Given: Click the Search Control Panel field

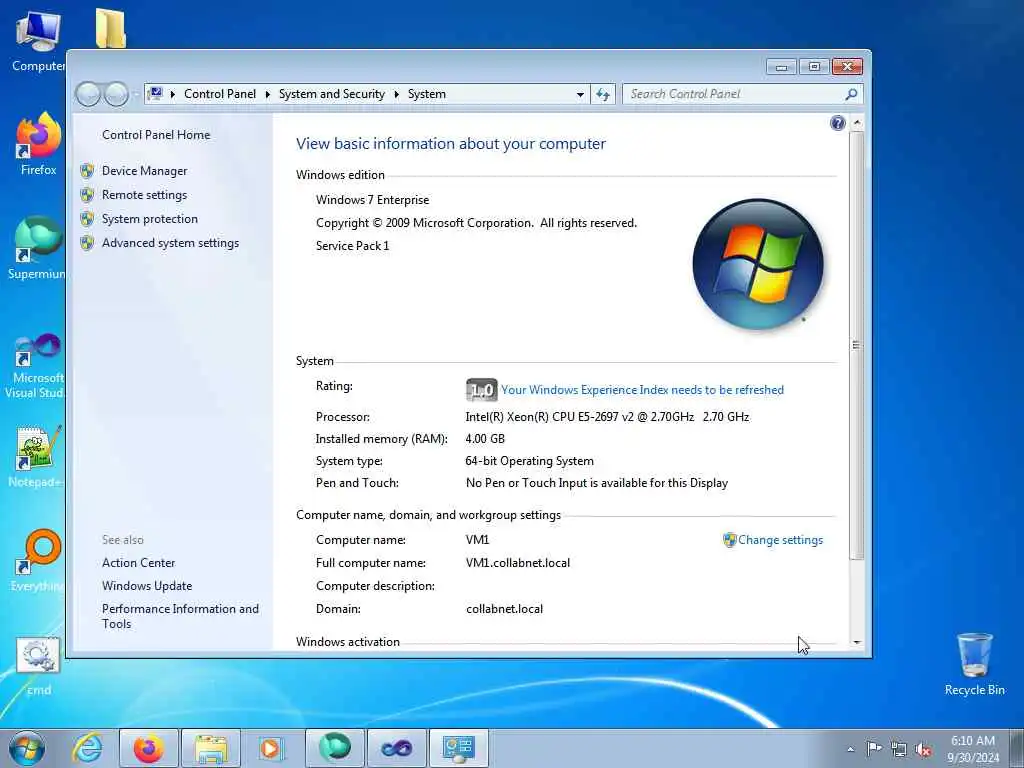Looking at the screenshot, I should click(735, 94).
